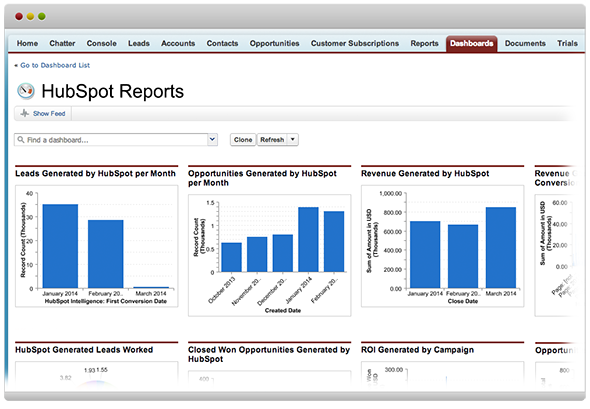Viewport: 590px width, 409px height.
Task: Open the Console tab
Action: pyautogui.click(x=102, y=43)
